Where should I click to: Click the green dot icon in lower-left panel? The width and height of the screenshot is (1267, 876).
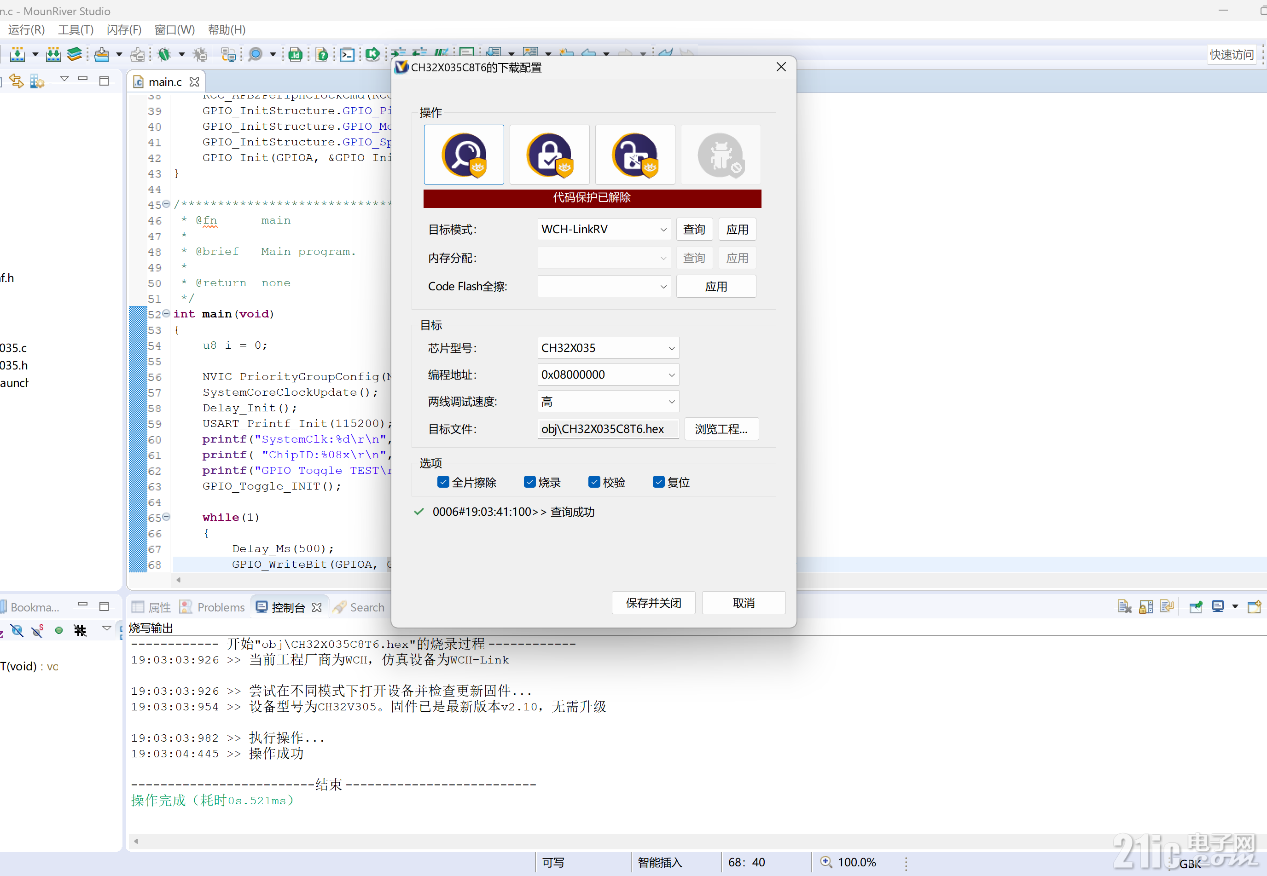click(x=59, y=630)
